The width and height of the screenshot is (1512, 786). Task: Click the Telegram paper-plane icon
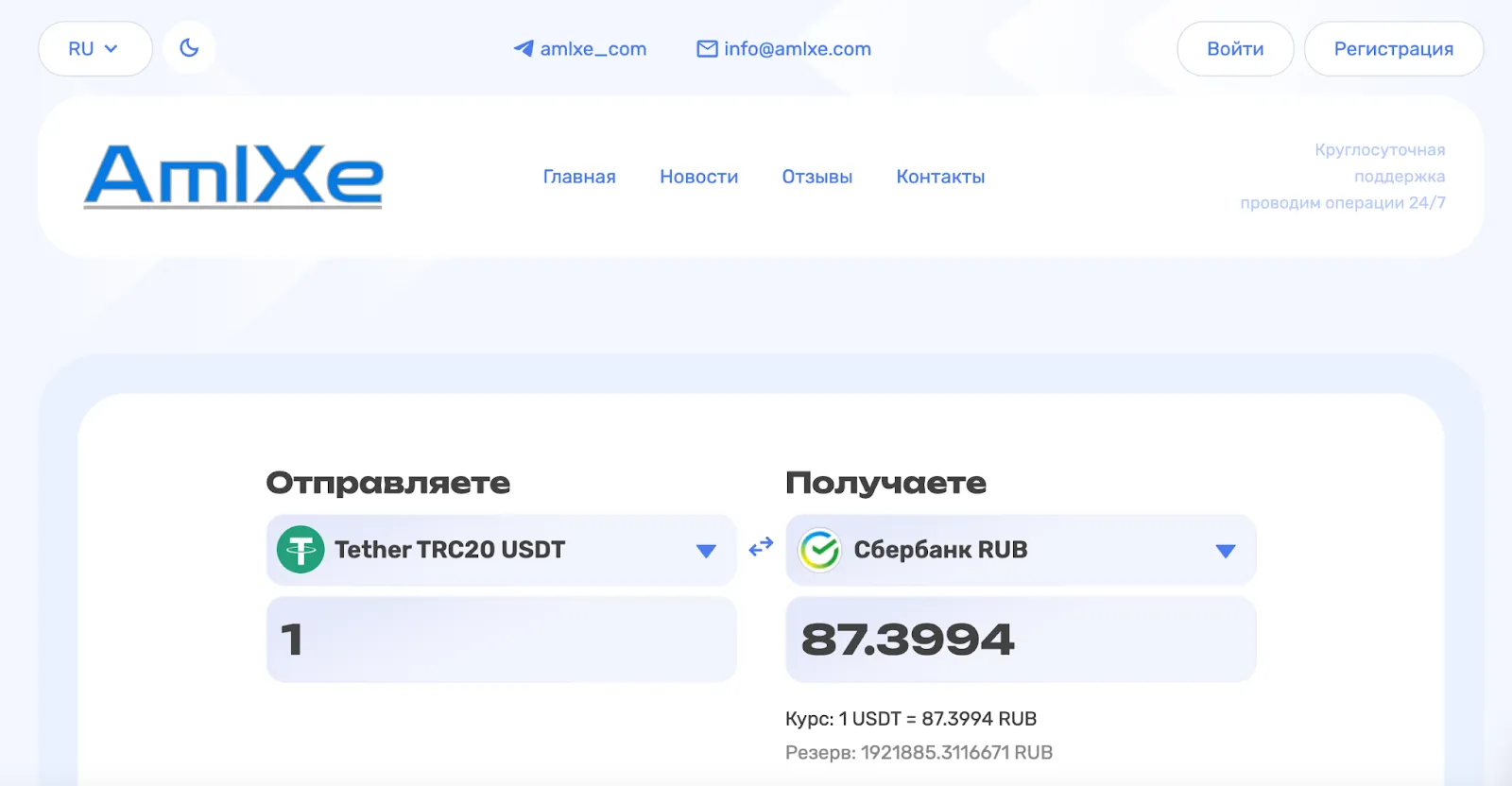tap(524, 48)
